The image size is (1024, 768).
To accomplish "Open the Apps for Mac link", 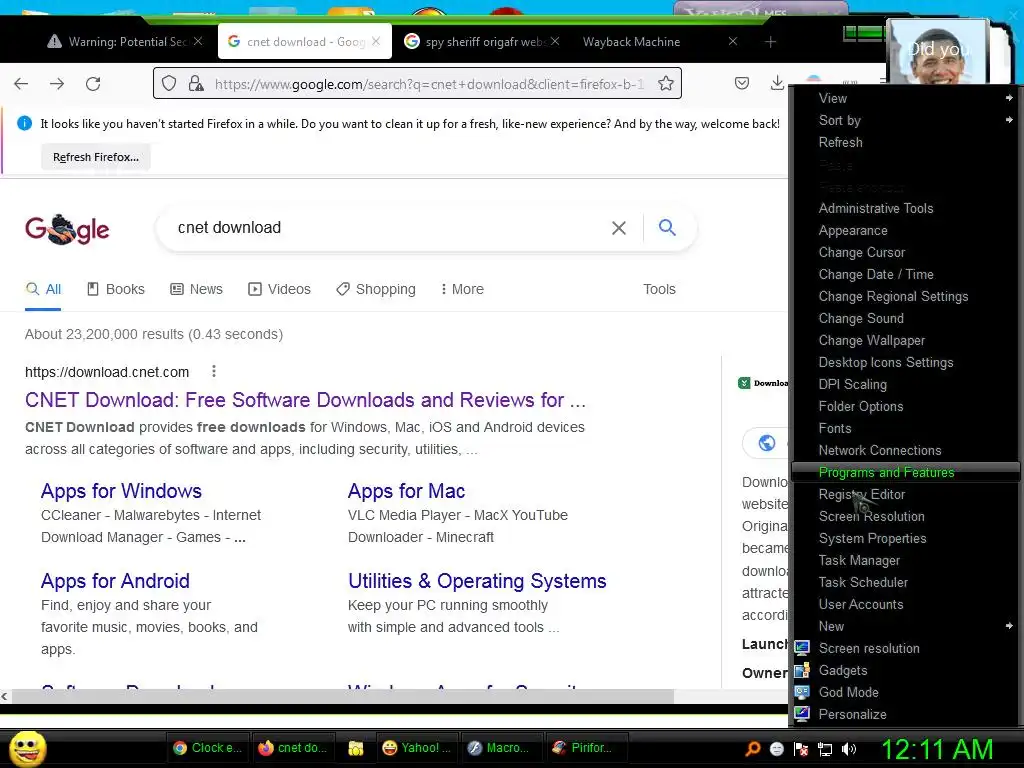I will click(406, 491).
